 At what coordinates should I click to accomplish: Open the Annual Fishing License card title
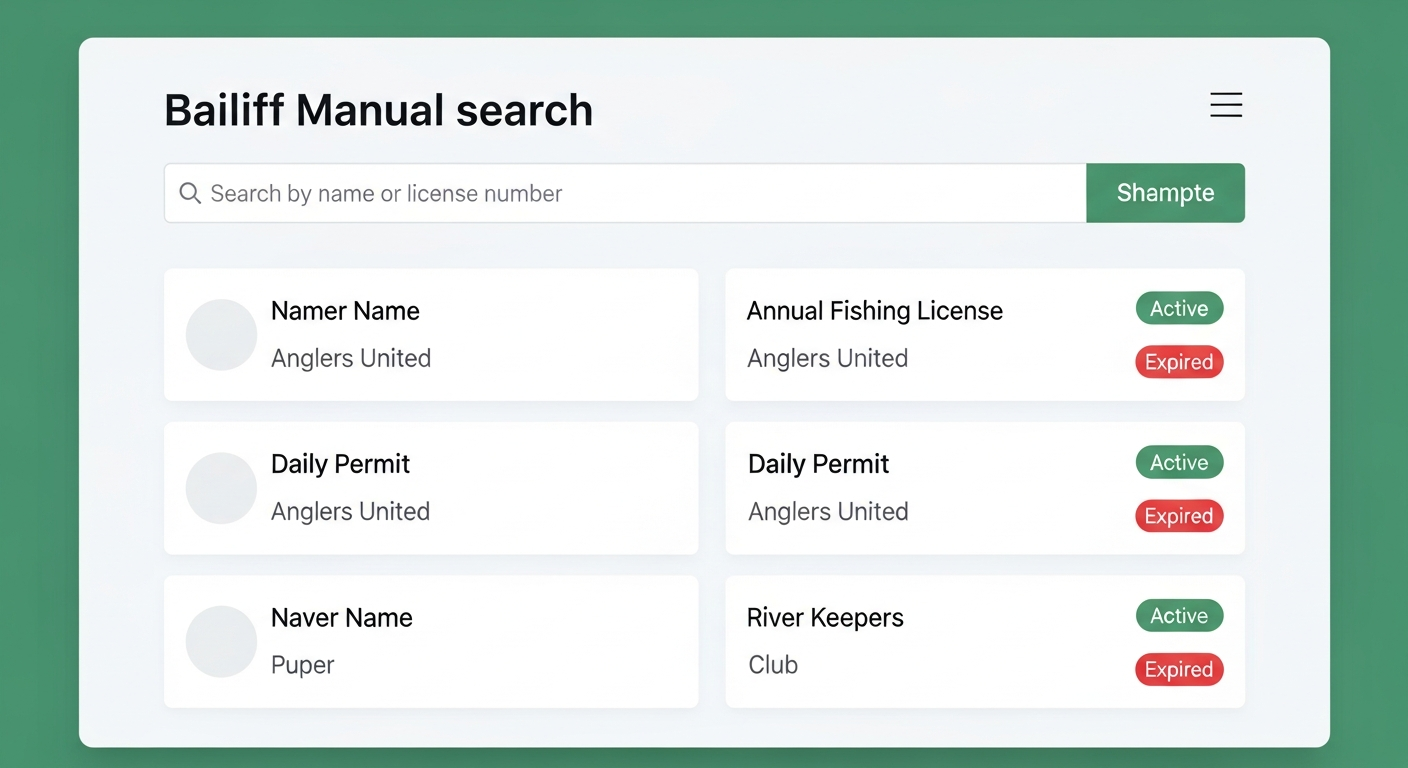875,311
